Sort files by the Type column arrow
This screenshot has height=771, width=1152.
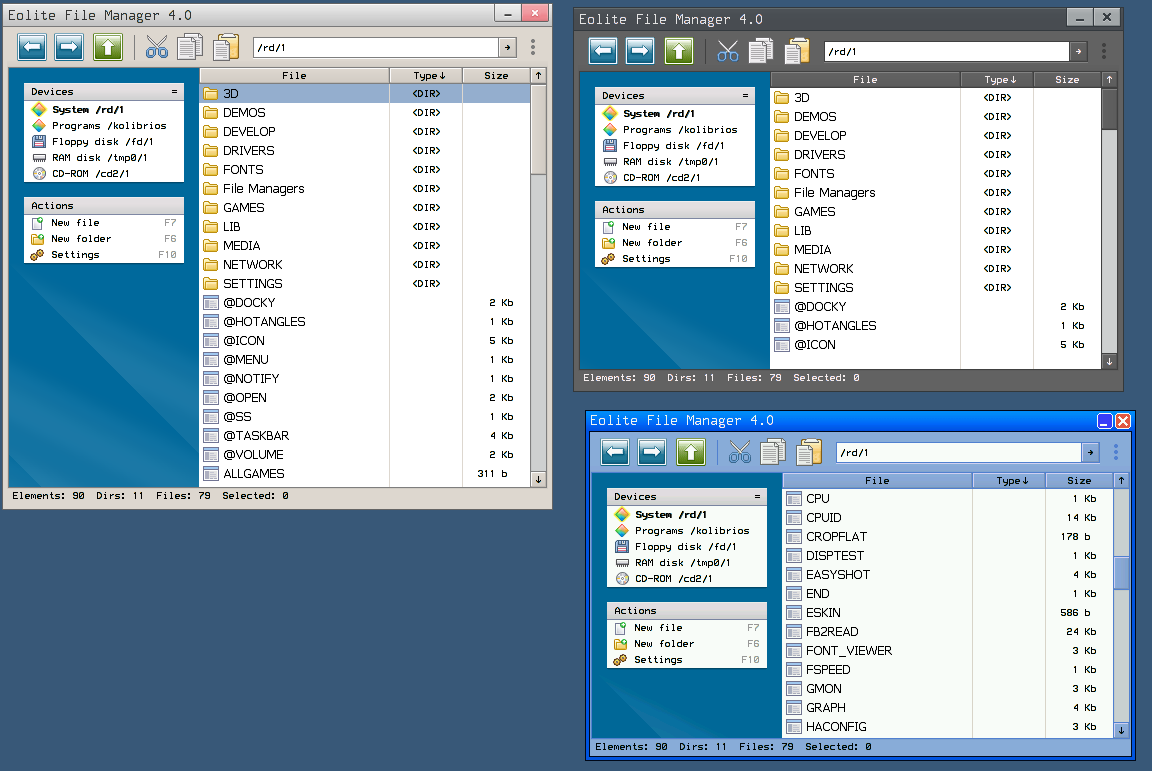tap(443, 74)
